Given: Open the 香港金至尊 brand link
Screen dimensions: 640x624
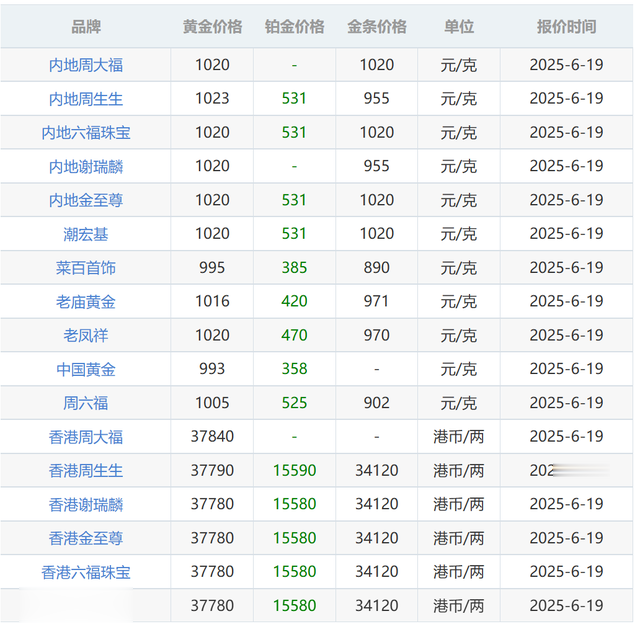Looking at the screenshot, I should coord(86,538).
